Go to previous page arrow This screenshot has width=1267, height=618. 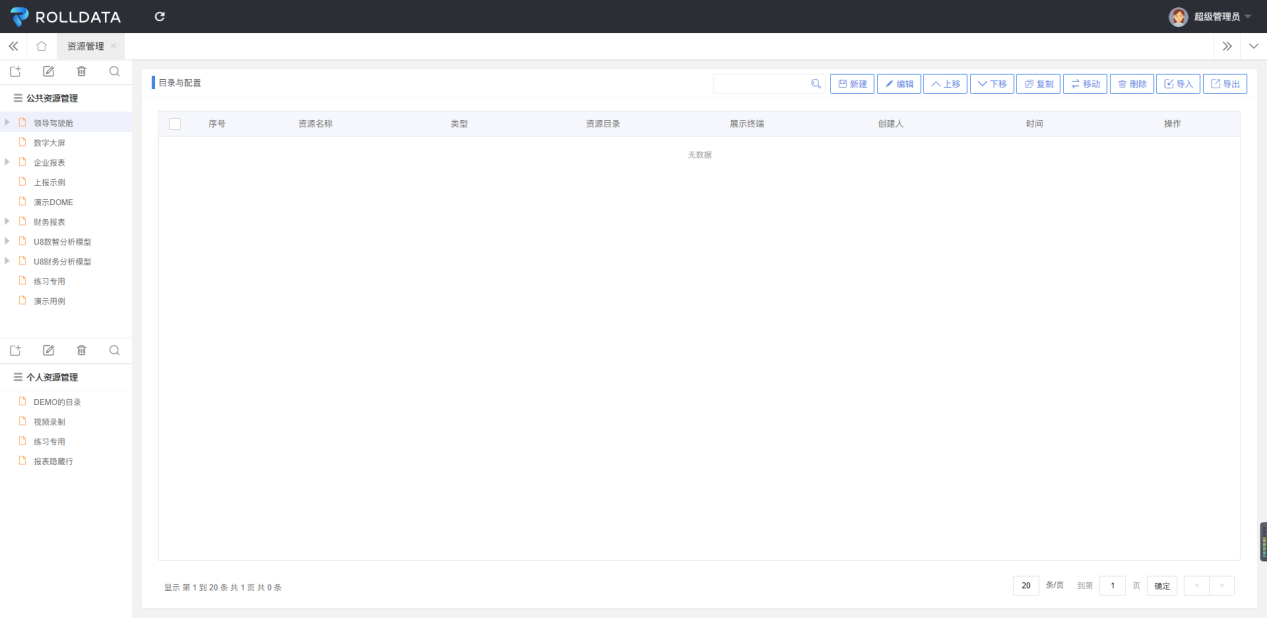(x=1196, y=586)
